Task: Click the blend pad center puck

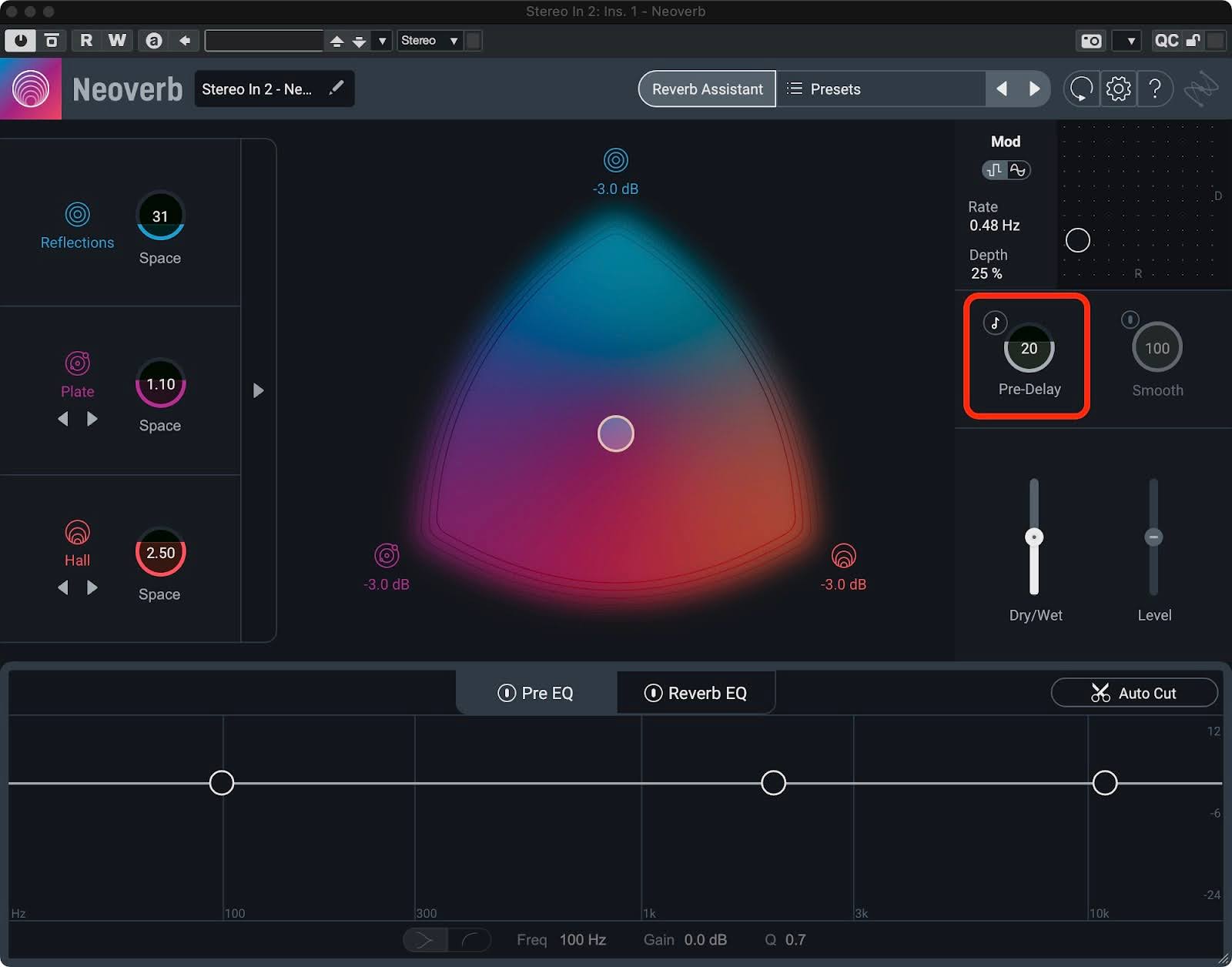Action: pyautogui.click(x=616, y=433)
